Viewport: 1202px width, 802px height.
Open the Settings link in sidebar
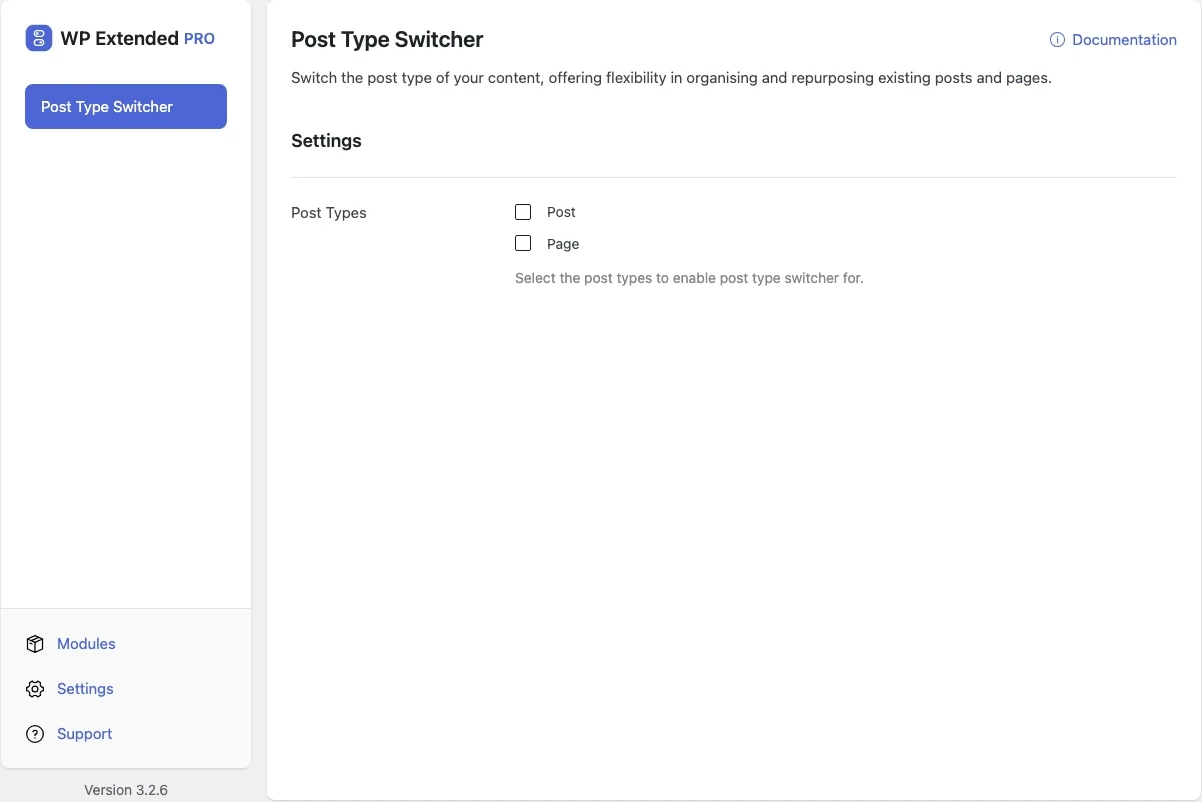pos(85,689)
